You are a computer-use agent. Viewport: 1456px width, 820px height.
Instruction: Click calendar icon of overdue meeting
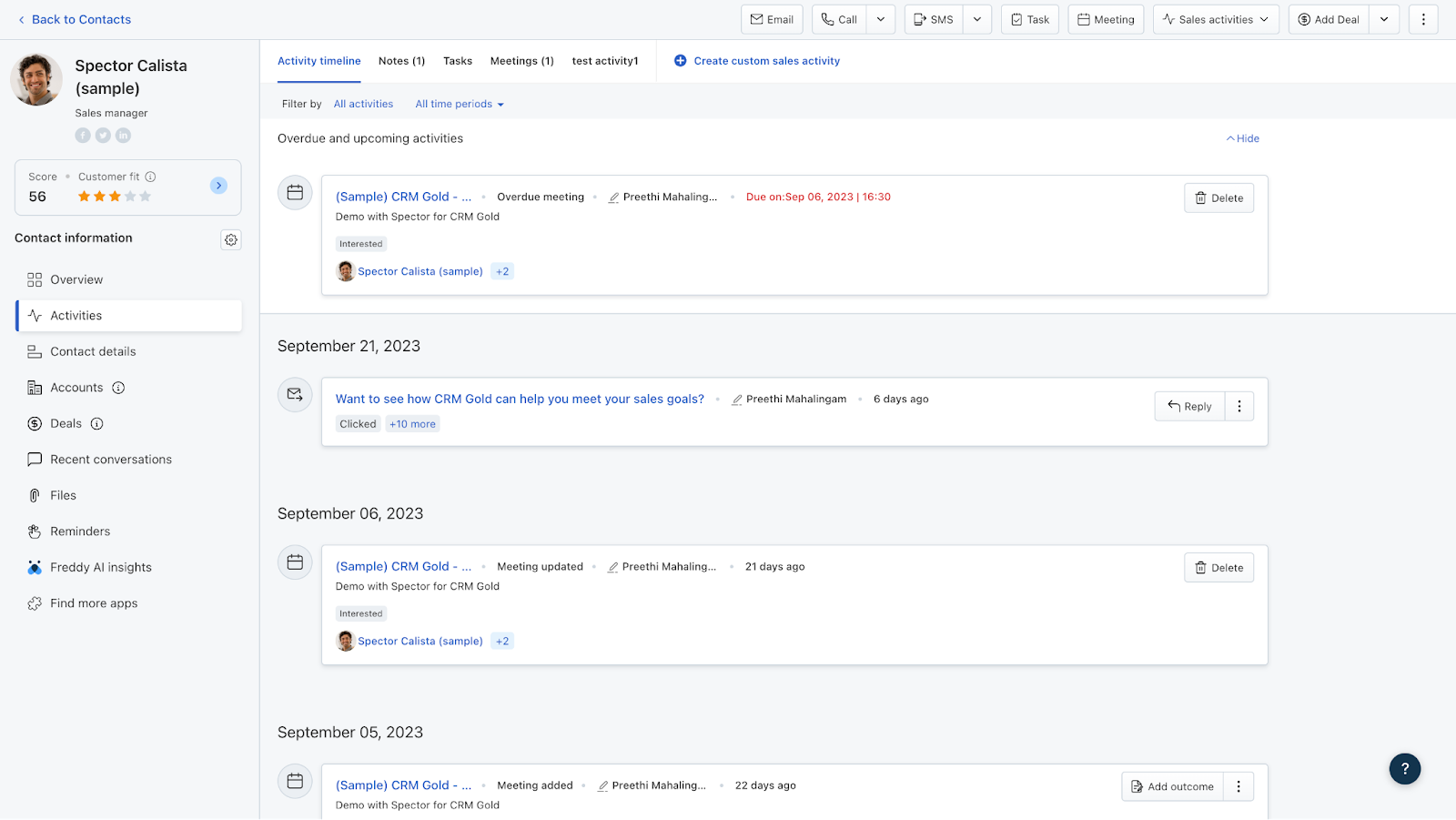point(295,193)
